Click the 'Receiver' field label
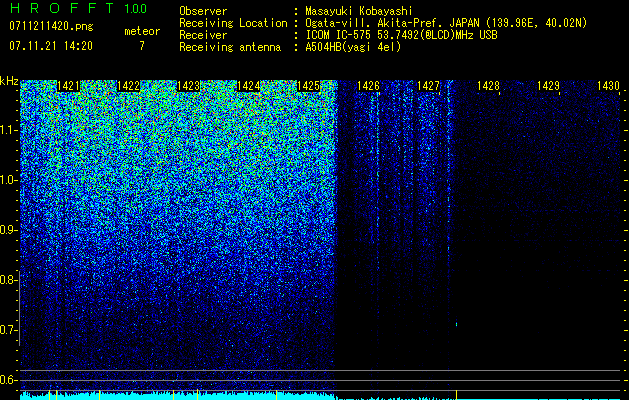Screen dimensions: 629x400 (203, 35)
